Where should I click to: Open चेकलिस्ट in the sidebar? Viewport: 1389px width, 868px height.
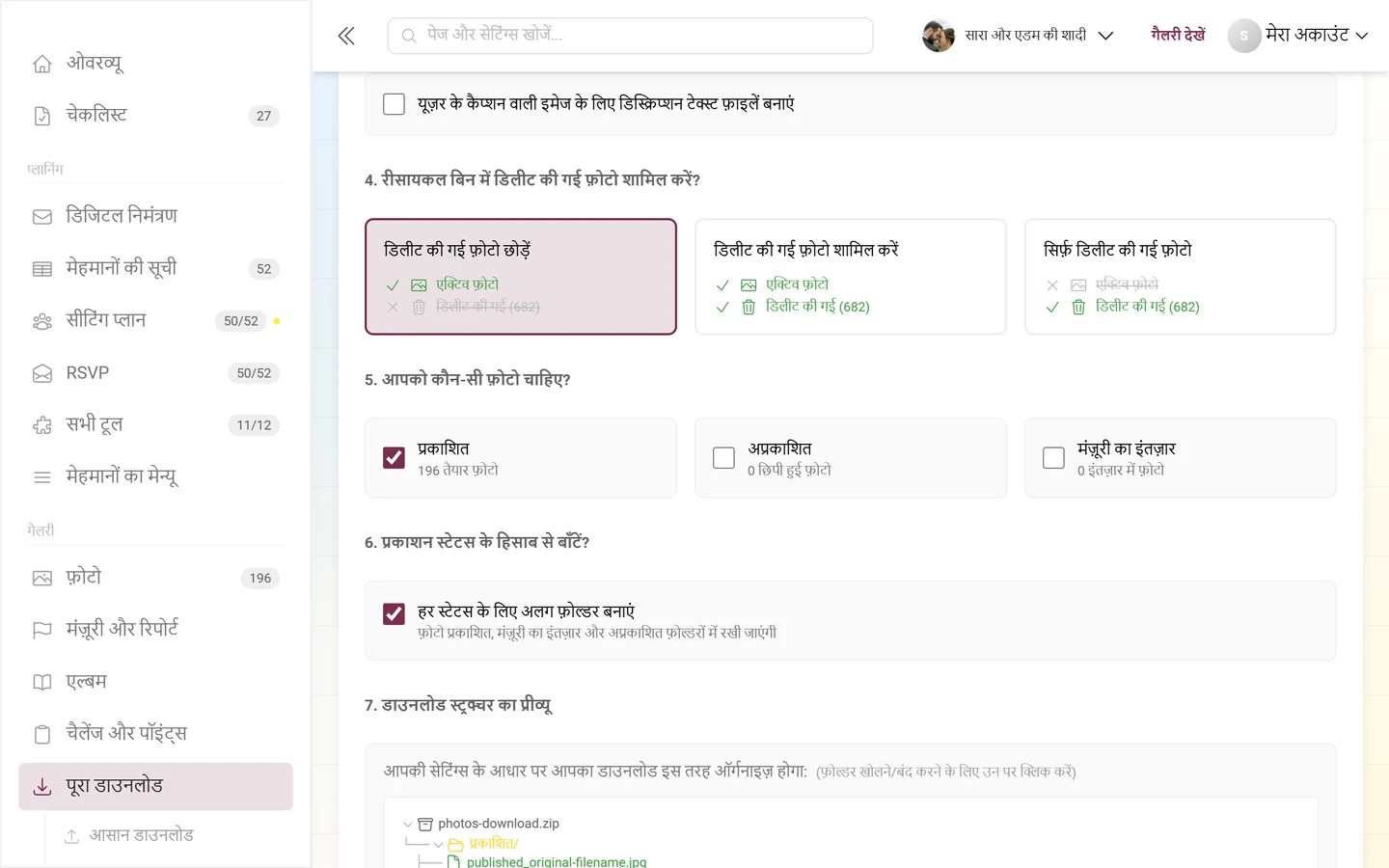point(155,116)
